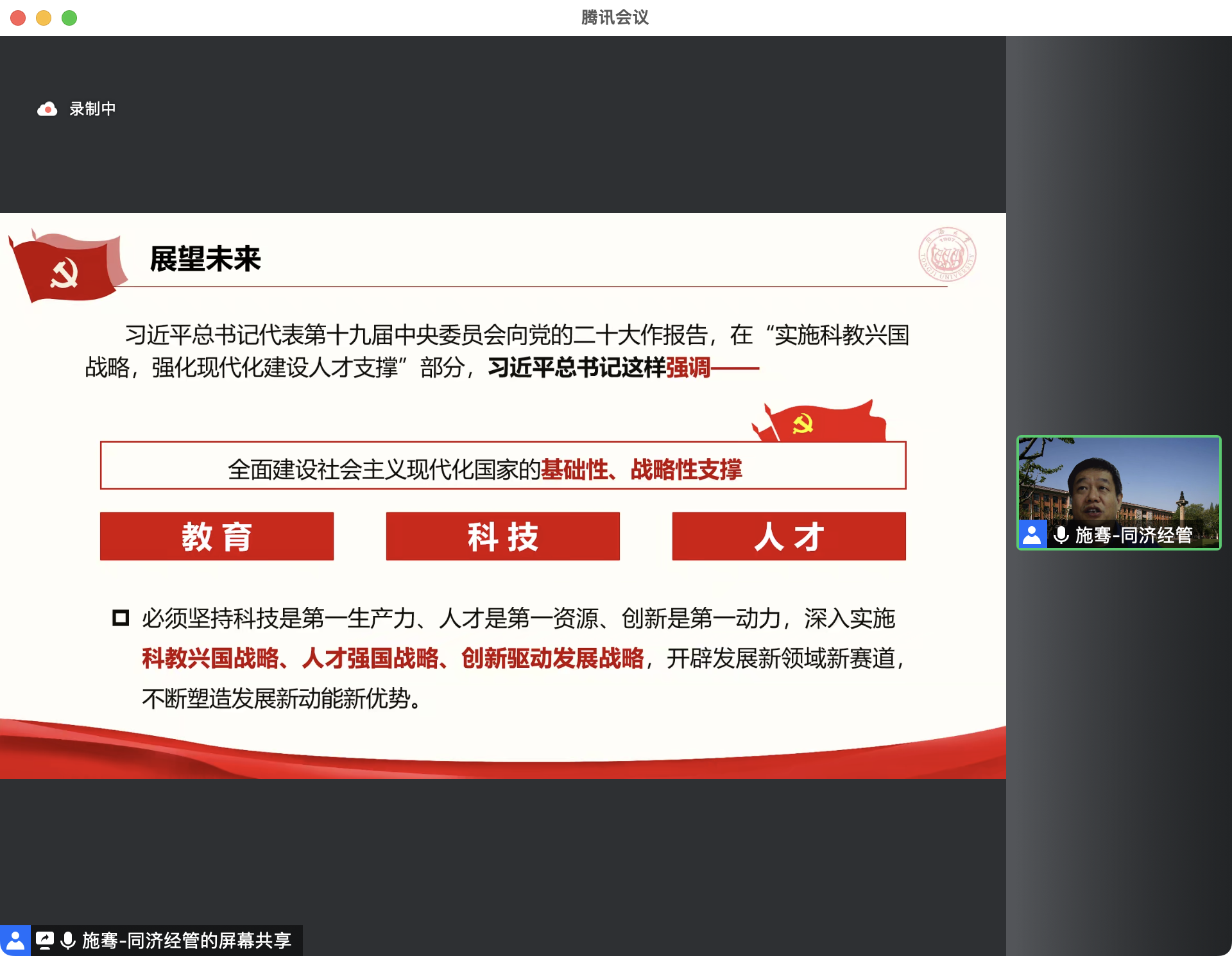
Task: Click the cloud recording indicator icon
Action: pyautogui.click(x=47, y=109)
